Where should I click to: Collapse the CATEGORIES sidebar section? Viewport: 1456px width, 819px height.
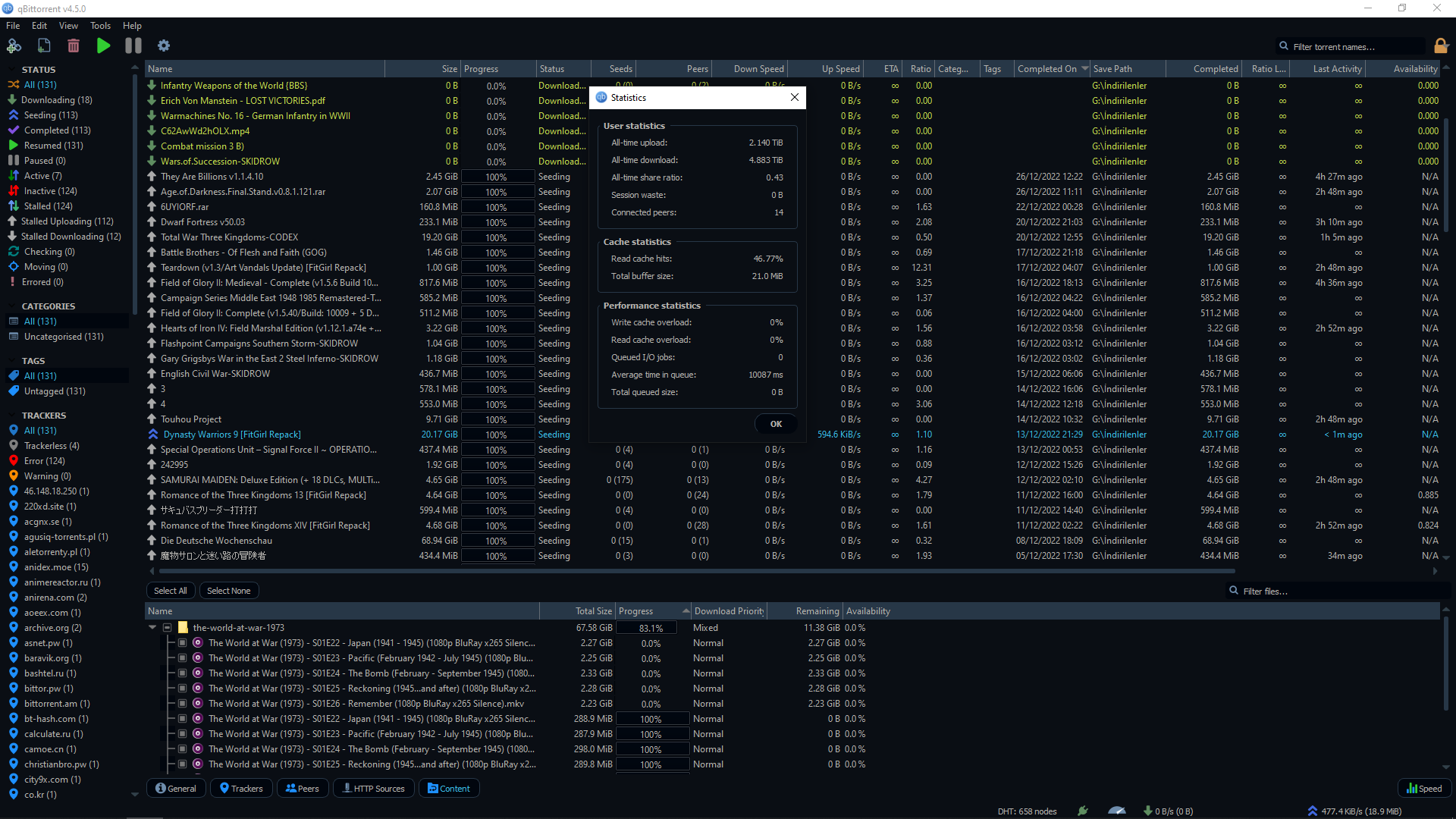click(x=13, y=306)
